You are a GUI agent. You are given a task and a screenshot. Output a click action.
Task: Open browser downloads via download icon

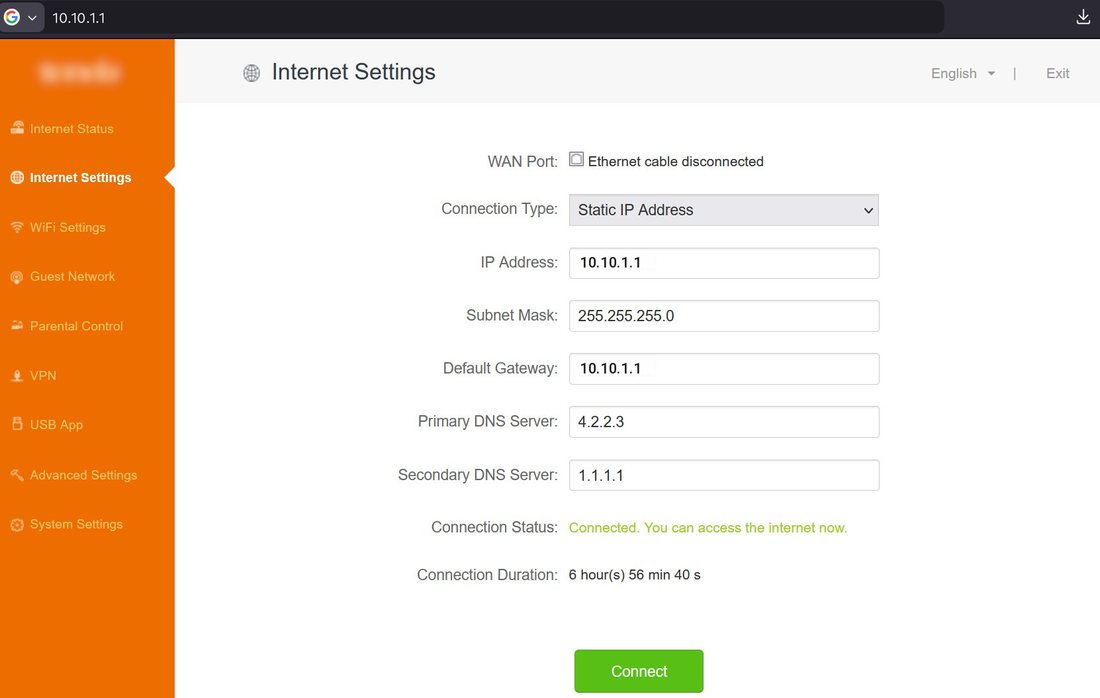pyautogui.click(x=1082, y=18)
